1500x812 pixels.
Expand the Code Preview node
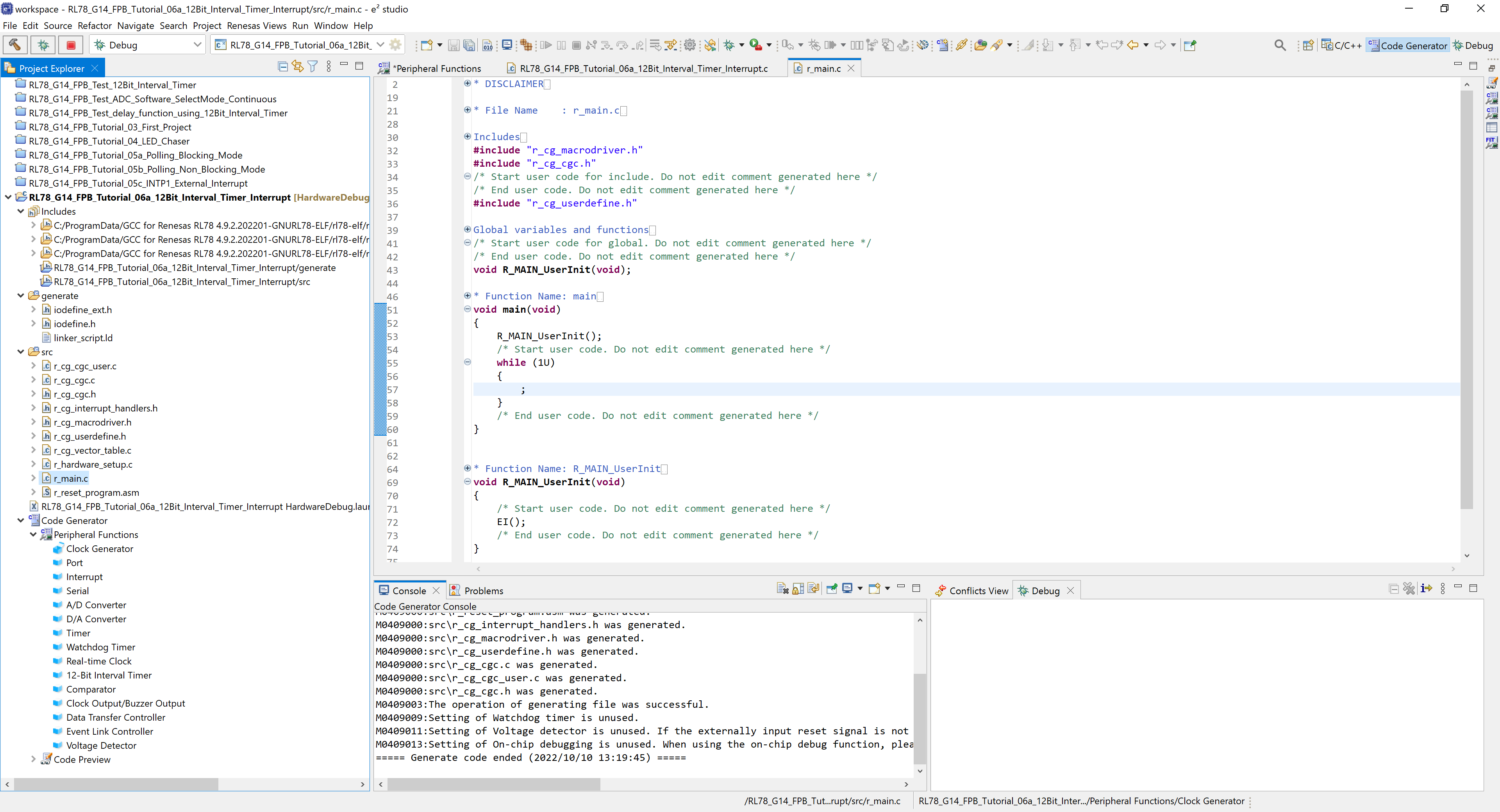pyautogui.click(x=33, y=759)
